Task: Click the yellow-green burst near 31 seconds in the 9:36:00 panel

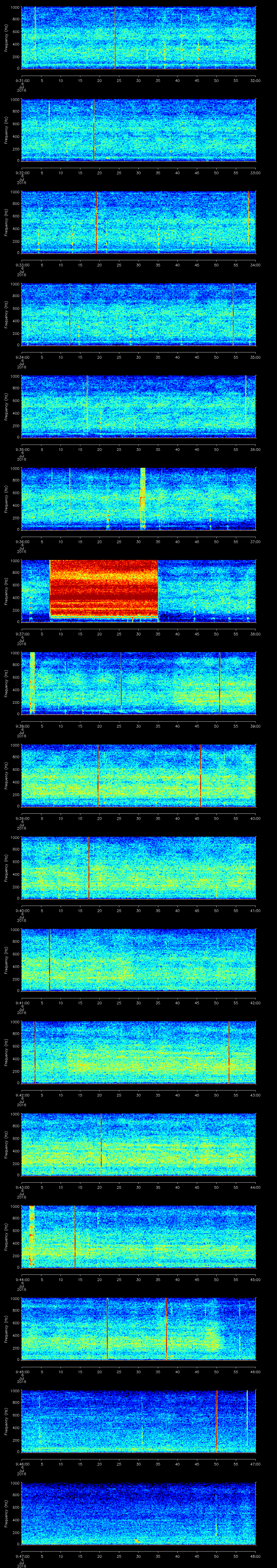Action: pyautogui.click(x=143, y=499)
